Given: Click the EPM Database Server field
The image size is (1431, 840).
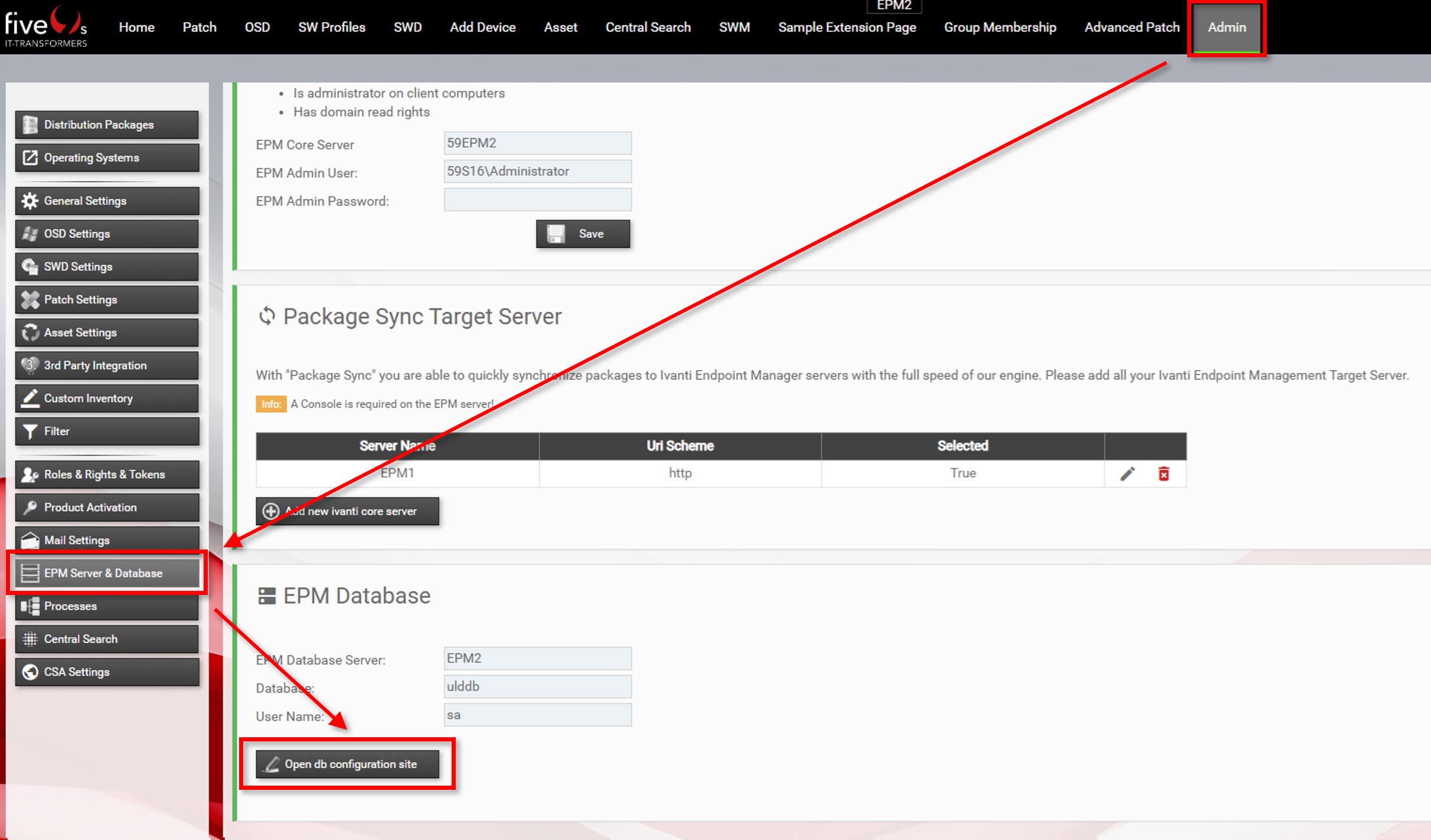Looking at the screenshot, I should pyautogui.click(x=537, y=658).
